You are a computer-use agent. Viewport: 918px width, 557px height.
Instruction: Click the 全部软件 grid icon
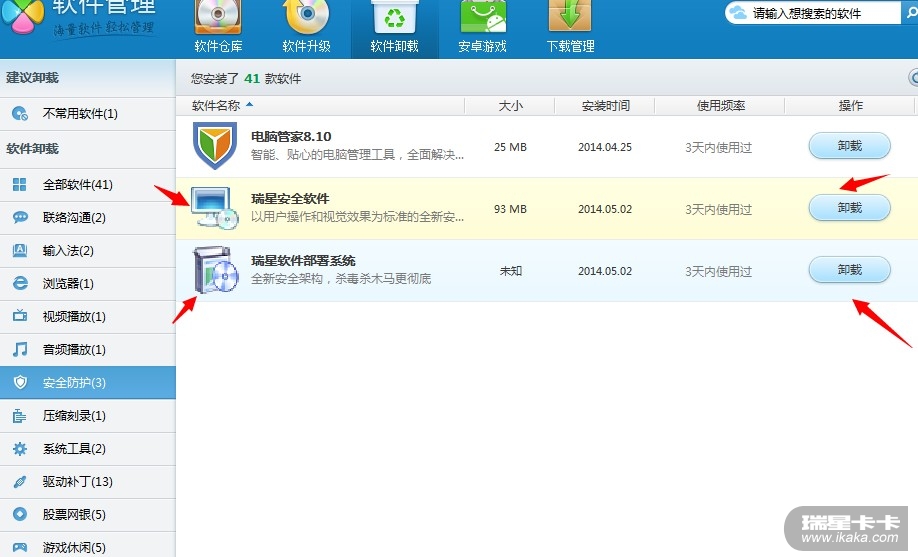[x=20, y=184]
